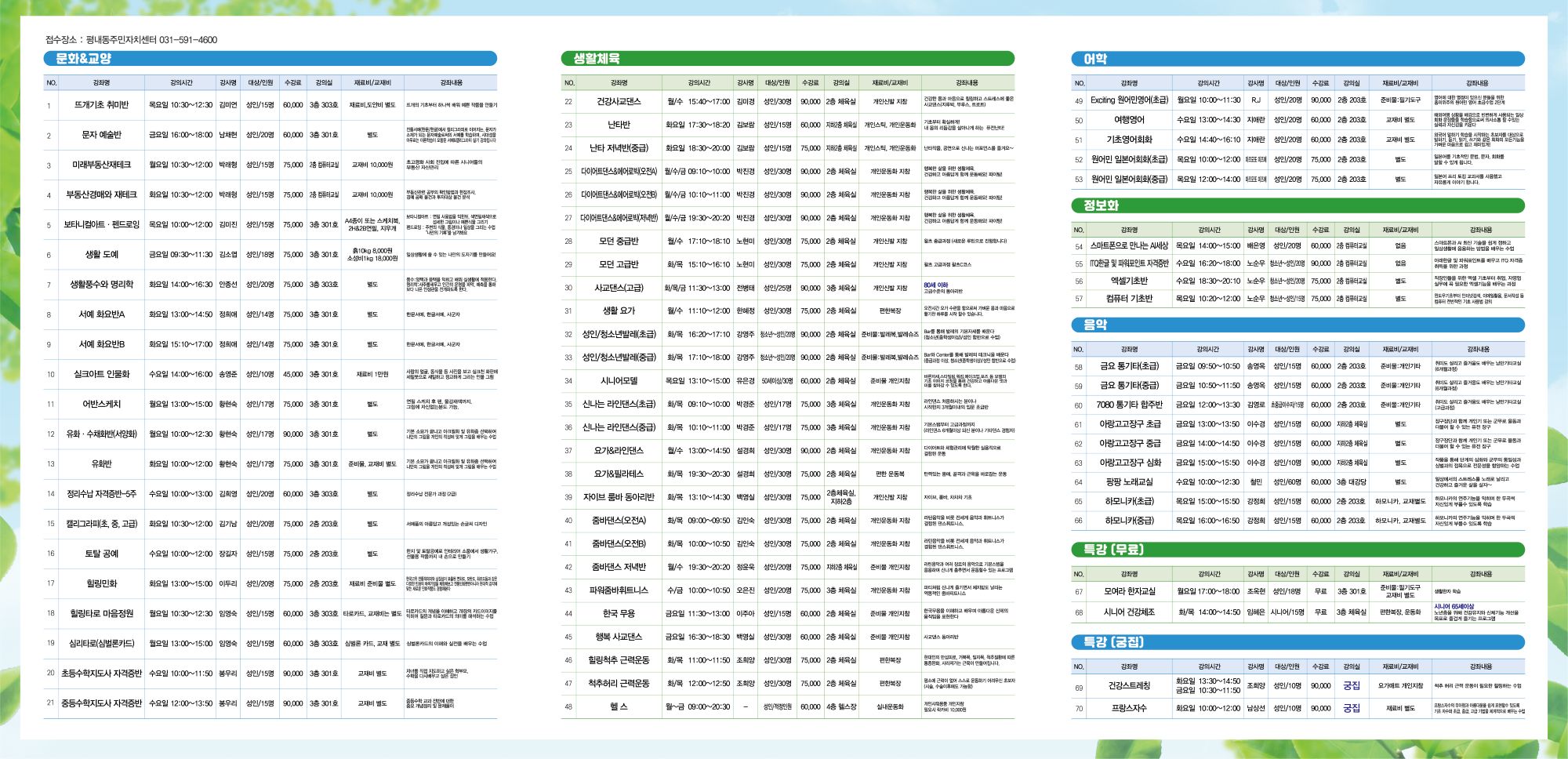This screenshot has height=759, width=1568.
Task: Click the 엑셀기초반 course name
Action: [1129, 281]
